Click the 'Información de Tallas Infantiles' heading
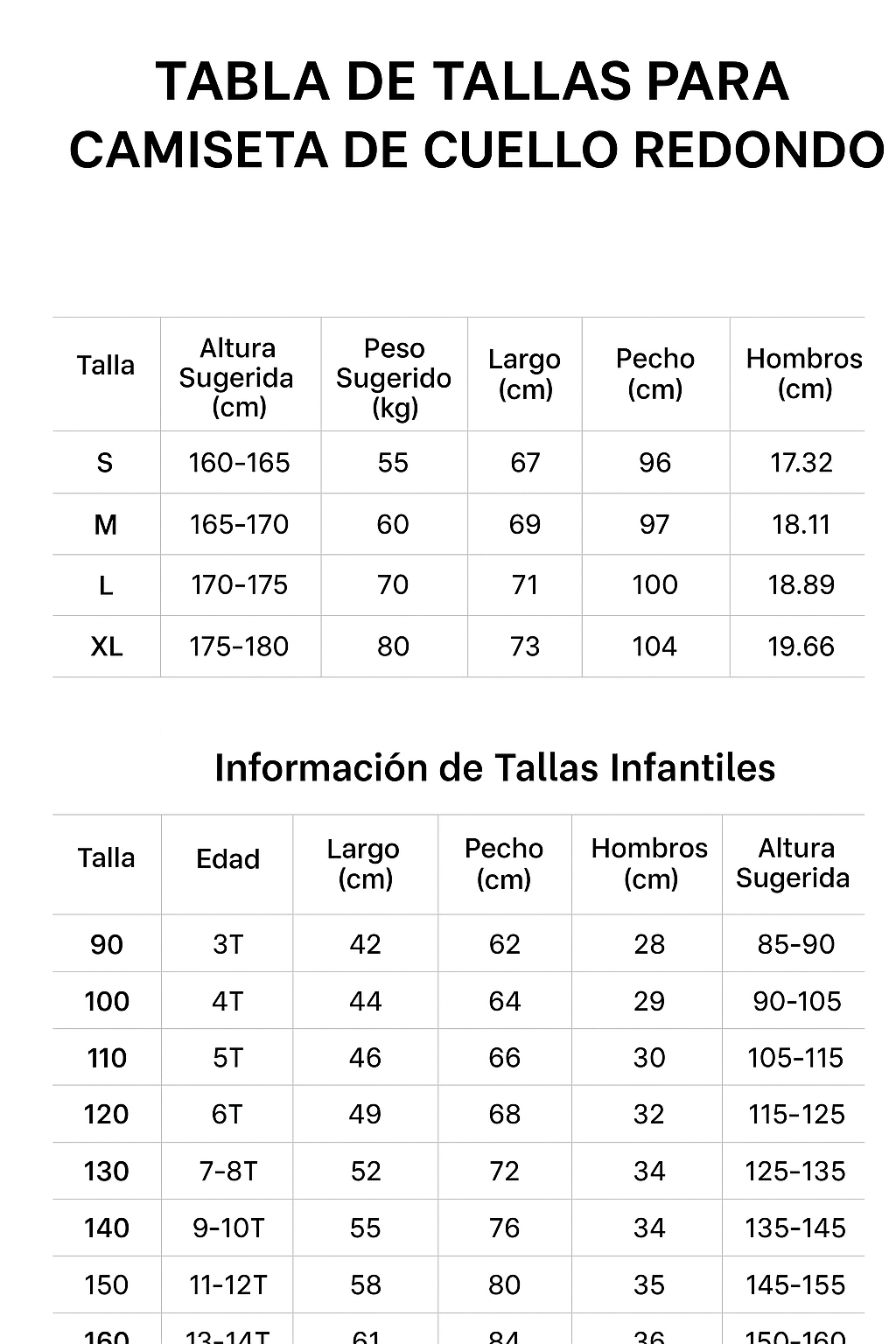The width and height of the screenshot is (896, 1344). pos(494,767)
